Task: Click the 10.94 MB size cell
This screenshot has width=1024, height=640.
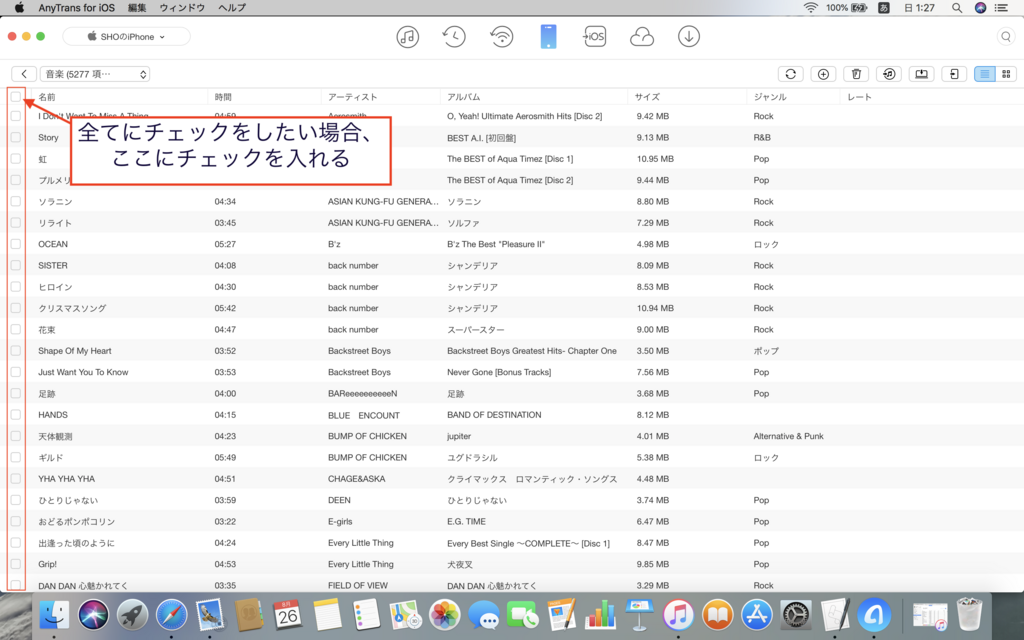Action: (x=655, y=308)
